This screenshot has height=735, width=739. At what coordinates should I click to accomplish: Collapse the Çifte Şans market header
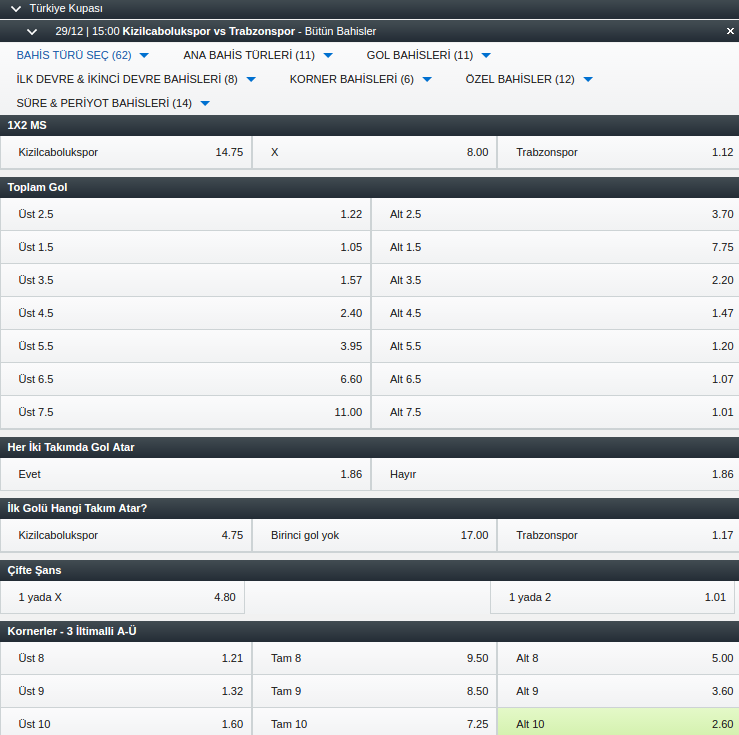[370, 570]
